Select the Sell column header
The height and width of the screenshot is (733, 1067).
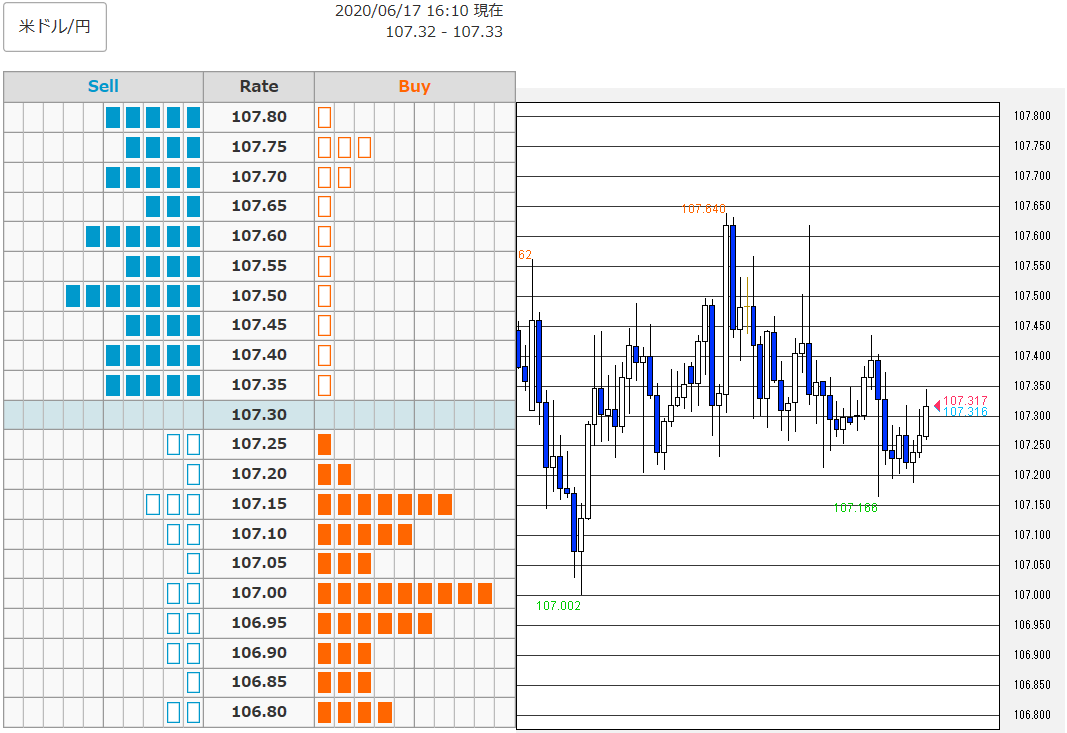[103, 86]
